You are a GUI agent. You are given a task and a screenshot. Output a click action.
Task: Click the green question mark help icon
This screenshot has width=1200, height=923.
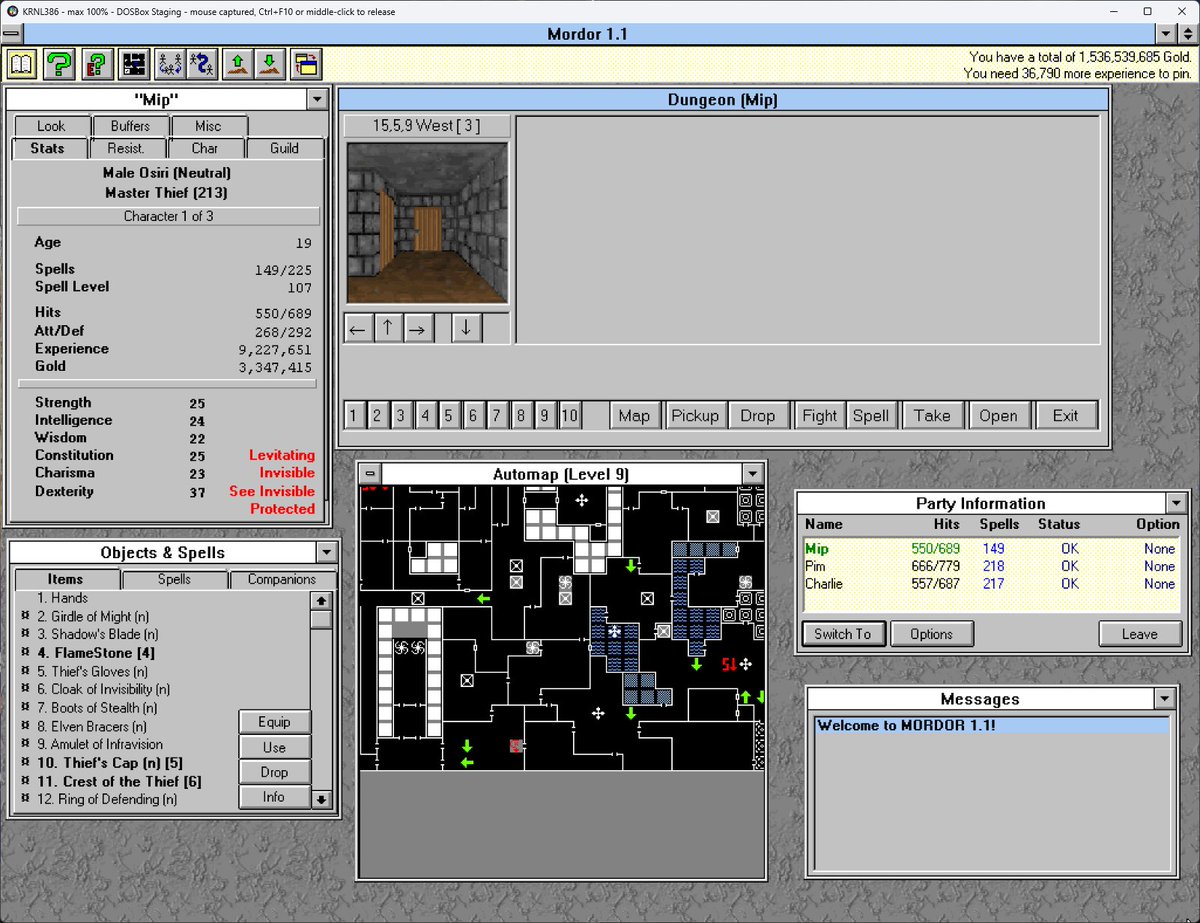(59, 64)
